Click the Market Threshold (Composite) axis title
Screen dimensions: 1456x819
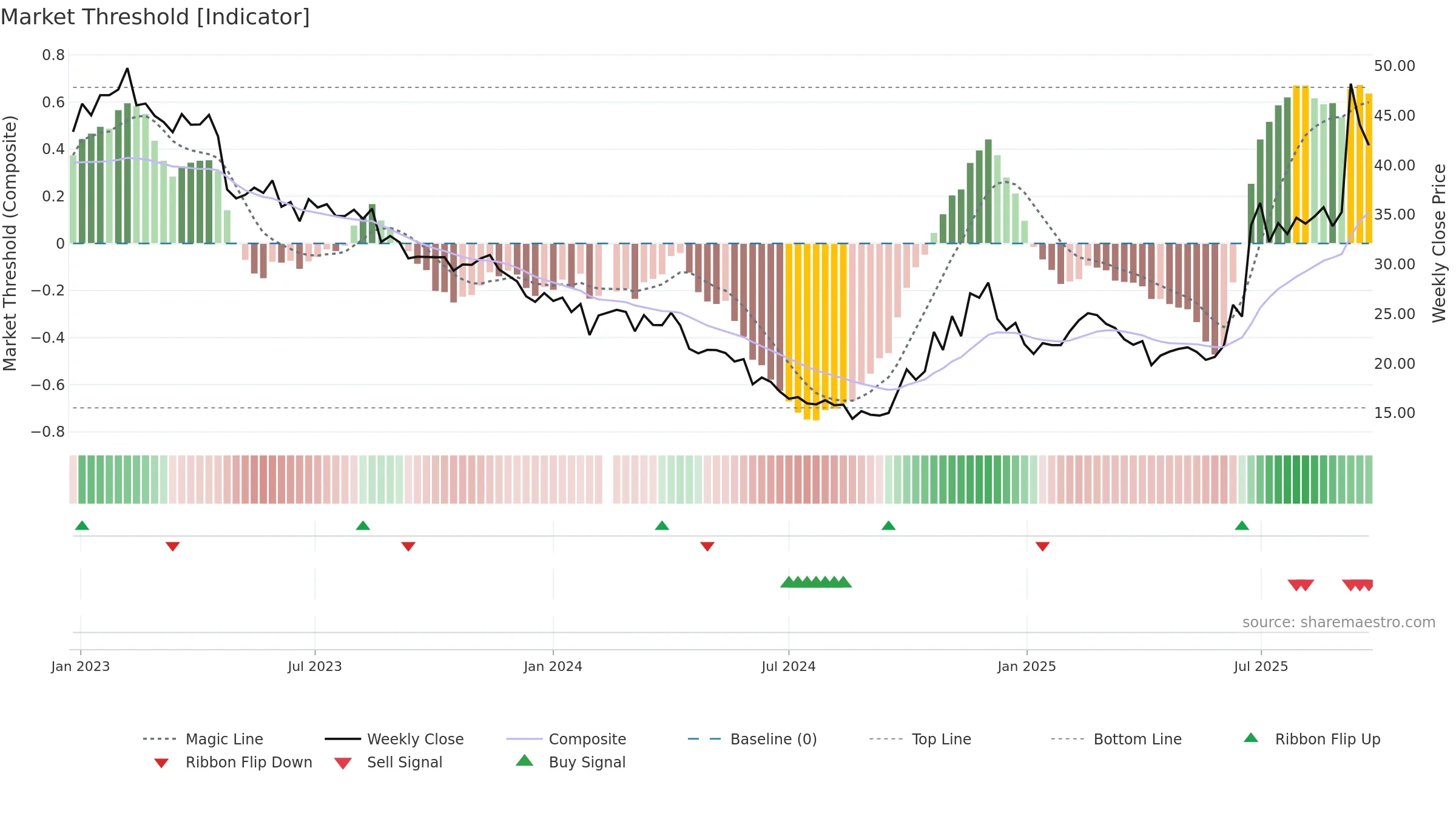[10, 243]
